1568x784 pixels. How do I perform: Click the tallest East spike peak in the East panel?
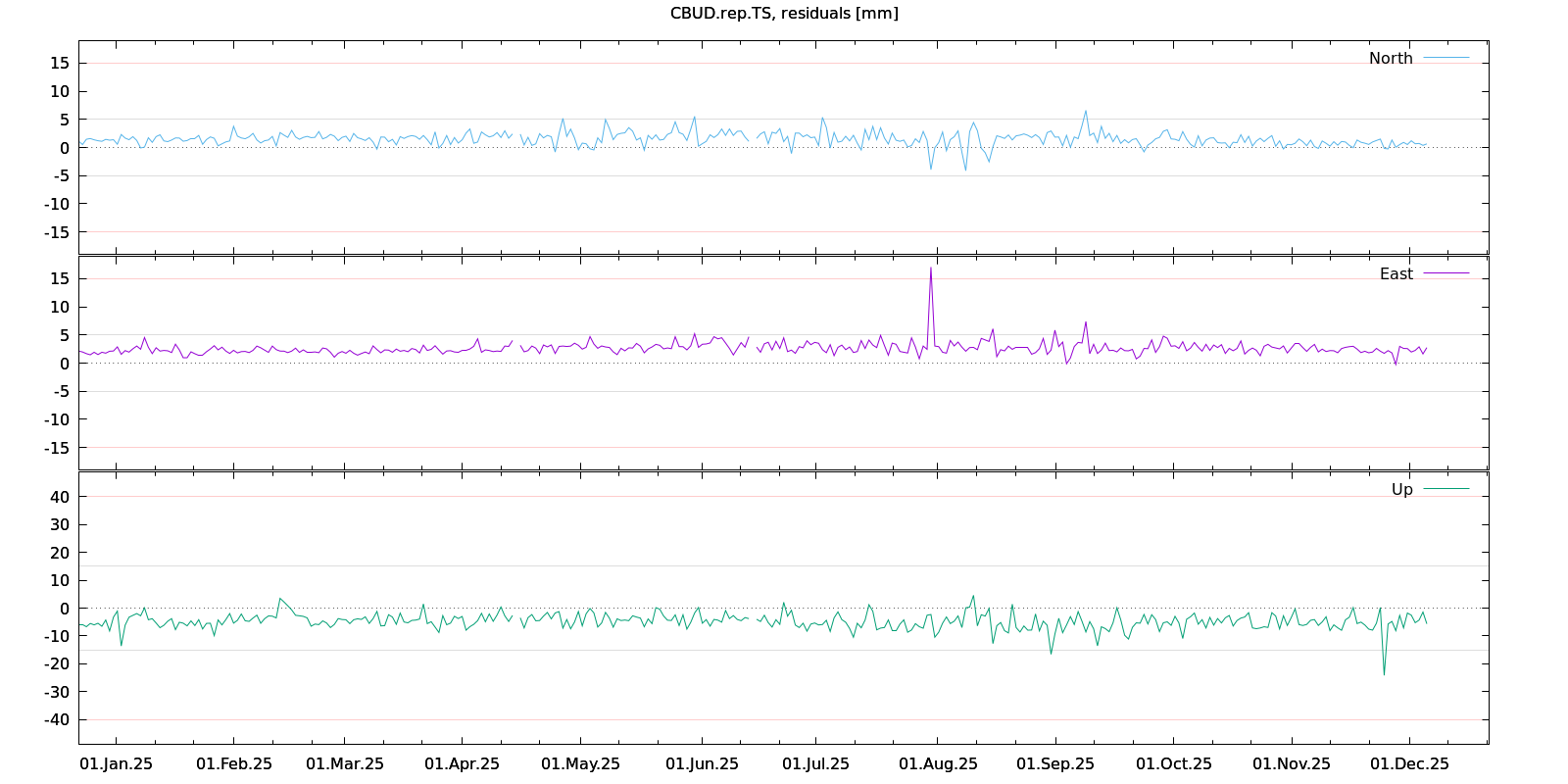[931, 268]
